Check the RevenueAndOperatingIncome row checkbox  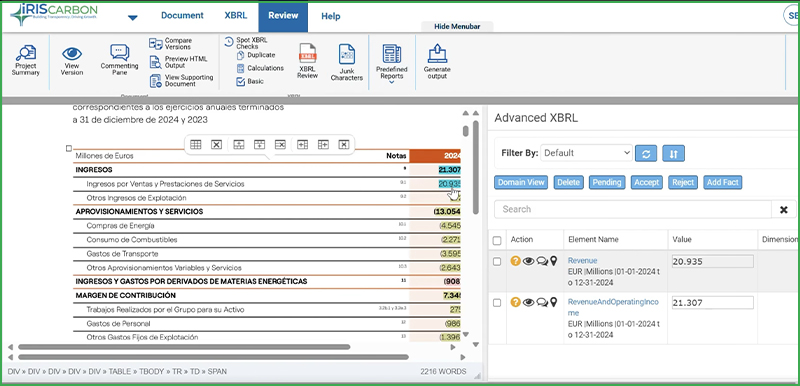pos(497,303)
